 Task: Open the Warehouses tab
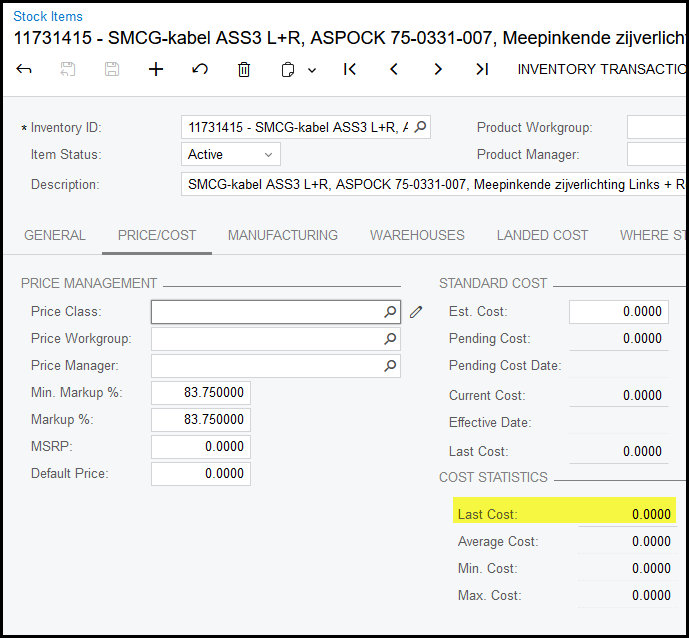click(417, 235)
